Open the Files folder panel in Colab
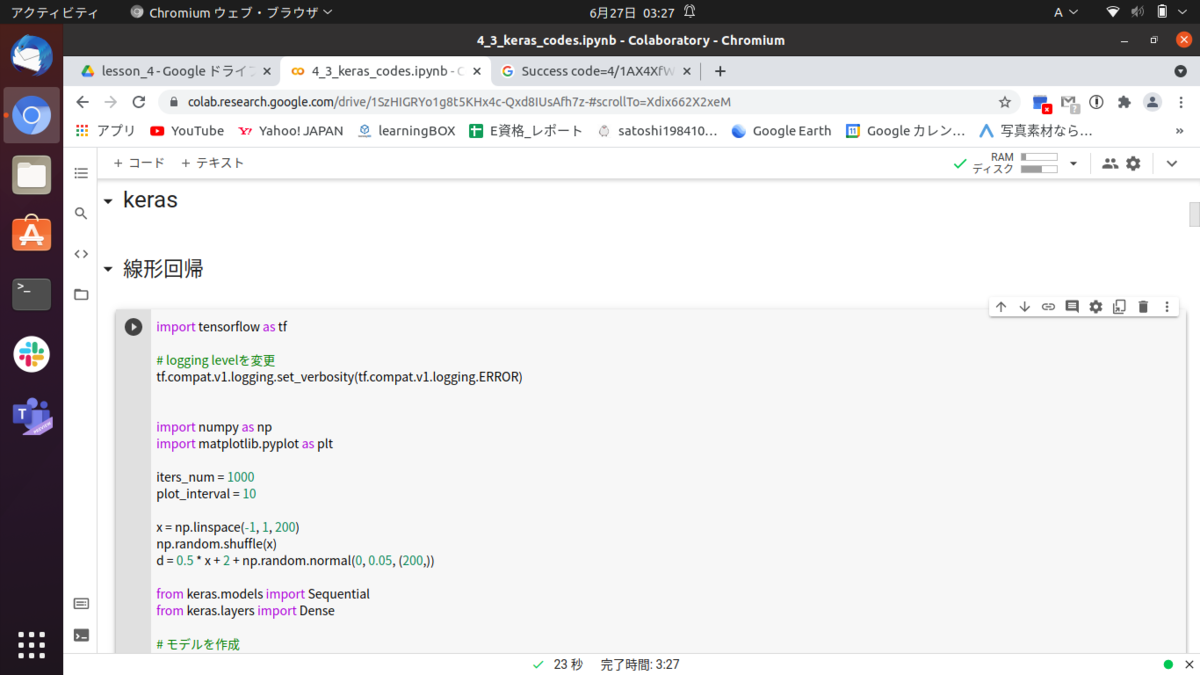Image resolution: width=1200 pixels, height=675 pixels. click(81, 294)
